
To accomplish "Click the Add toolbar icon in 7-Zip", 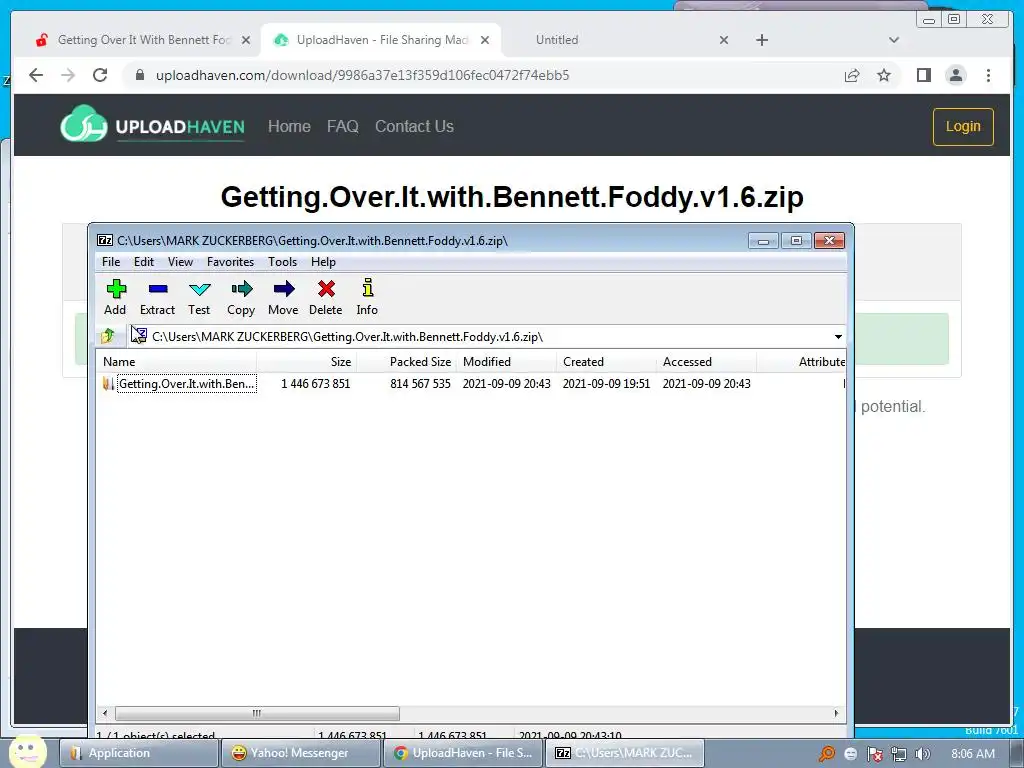I will click(116, 297).
